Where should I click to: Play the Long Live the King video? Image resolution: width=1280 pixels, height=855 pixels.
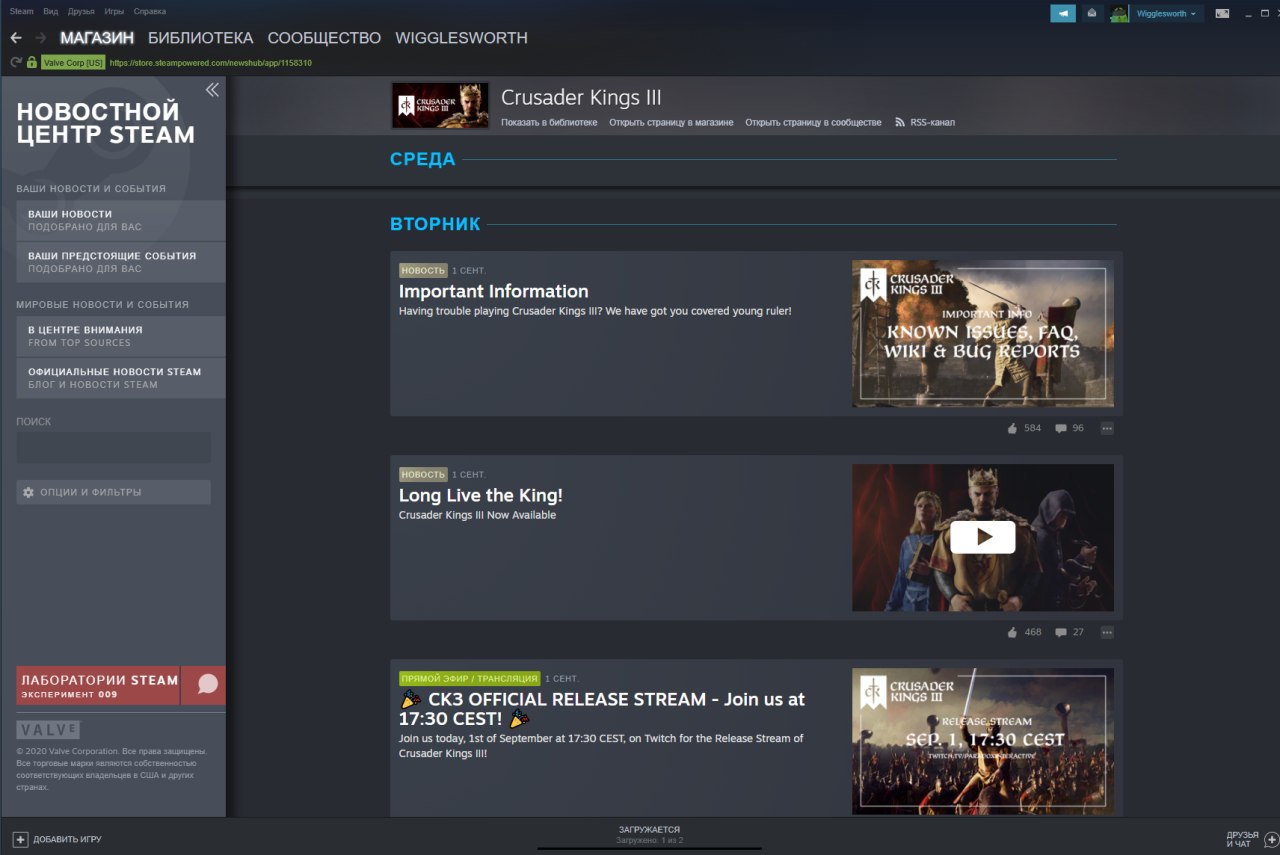[982, 537]
